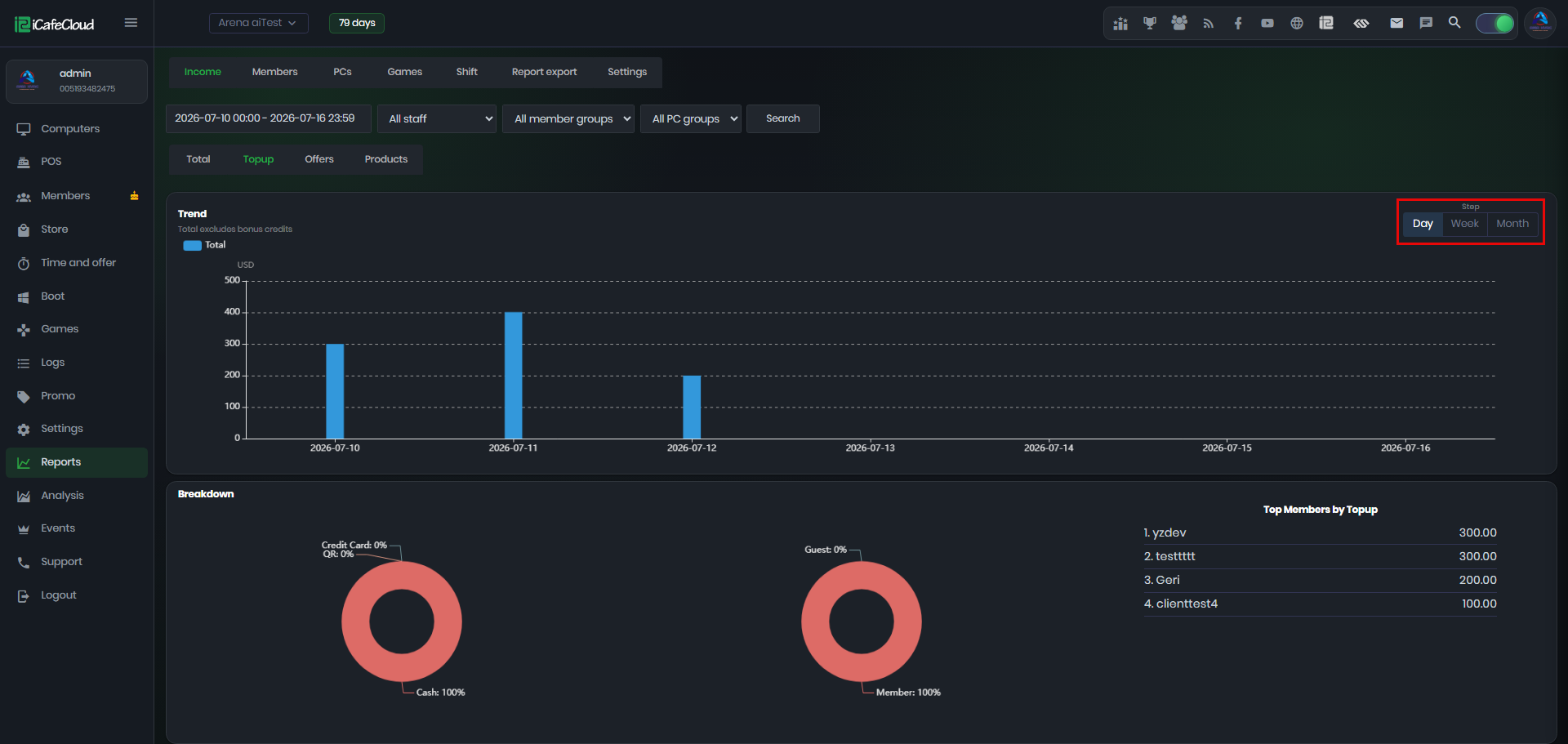The width and height of the screenshot is (1568, 744).
Task: Open the trophy icon in top toolbar
Action: (x=1150, y=23)
